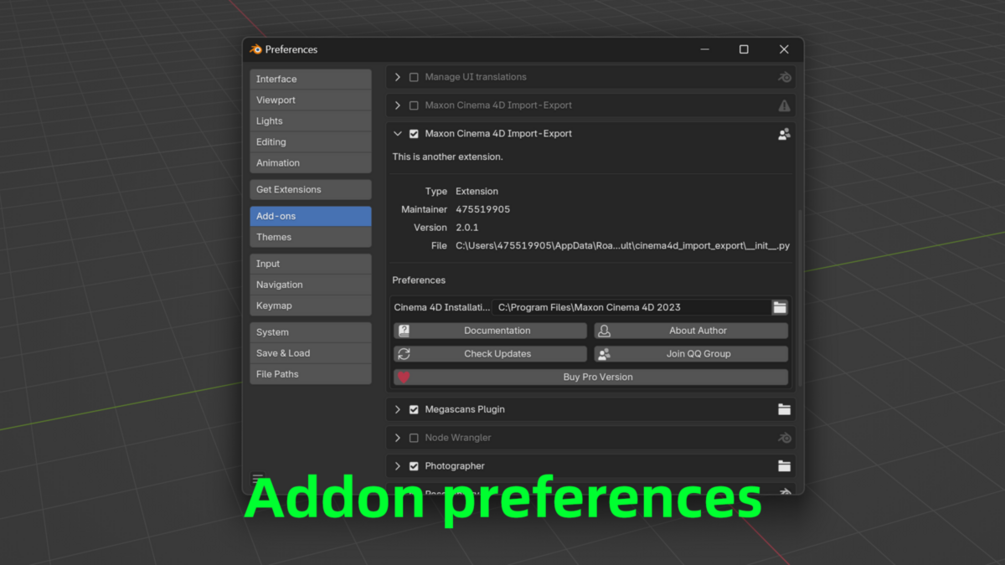Open the Editing preferences tab
This screenshot has width=1005, height=565.
point(310,142)
